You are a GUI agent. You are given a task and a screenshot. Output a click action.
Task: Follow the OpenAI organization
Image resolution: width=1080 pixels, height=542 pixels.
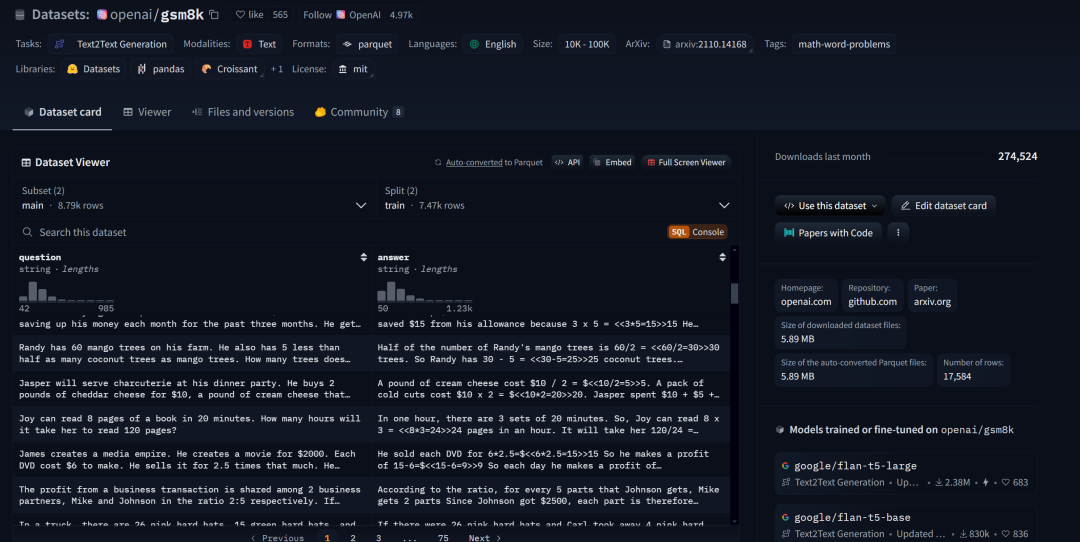342,14
